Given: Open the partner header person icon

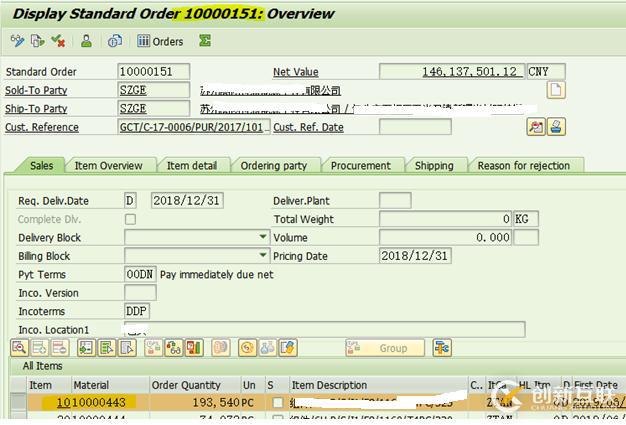Looking at the screenshot, I should 87,41.
